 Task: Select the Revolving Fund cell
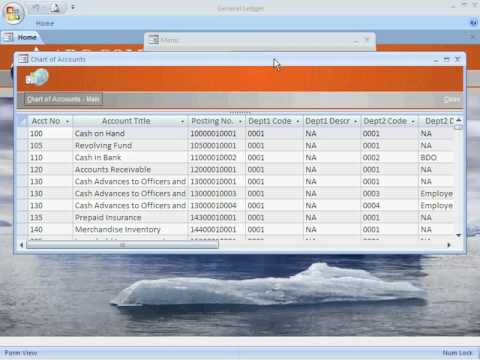coord(130,146)
